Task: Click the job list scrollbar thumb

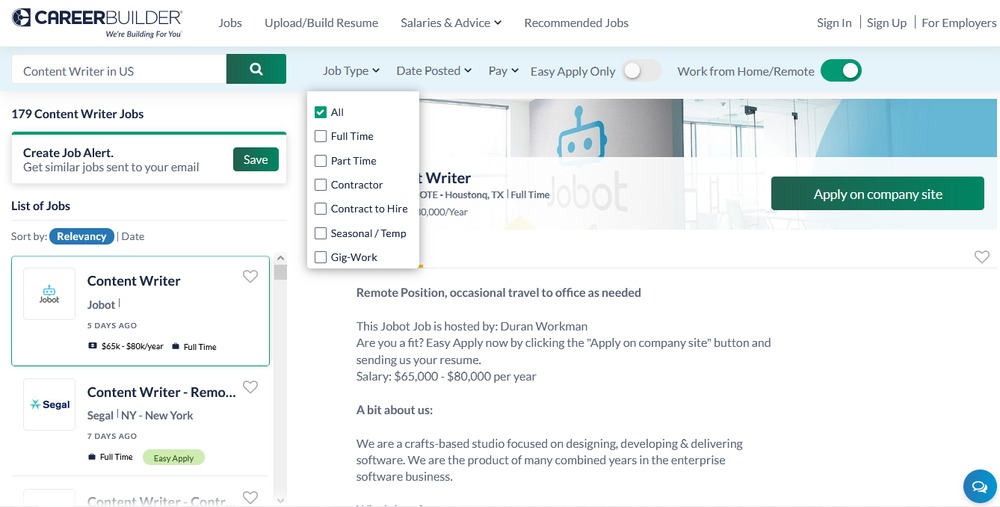Action: pyautogui.click(x=281, y=272)
